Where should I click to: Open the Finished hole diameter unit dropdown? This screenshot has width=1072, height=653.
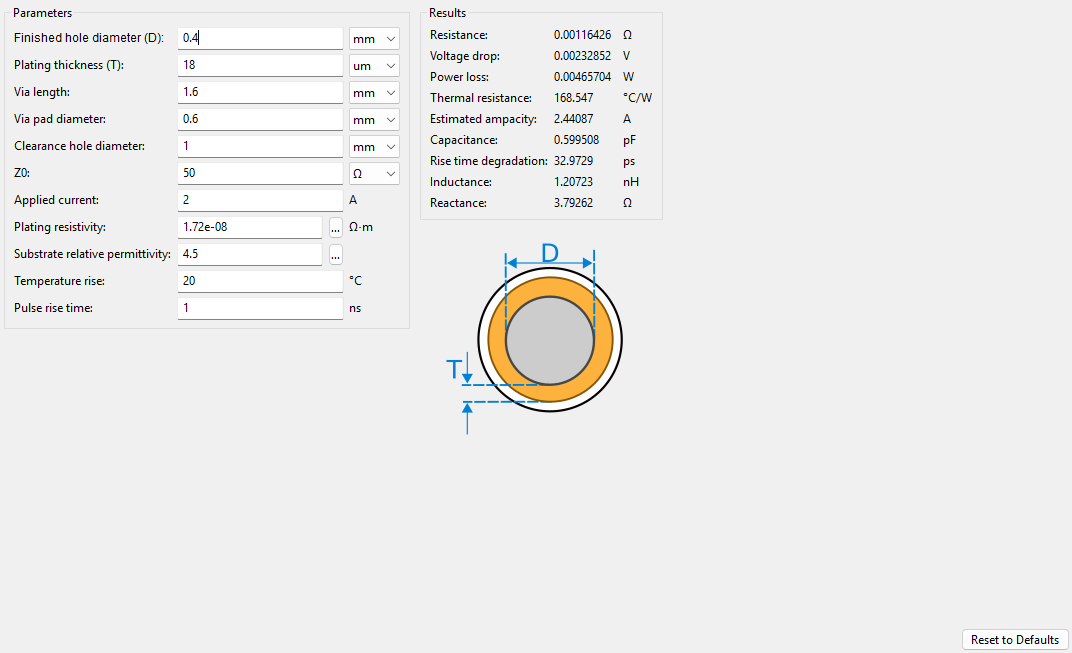click(x=374, y=39)
